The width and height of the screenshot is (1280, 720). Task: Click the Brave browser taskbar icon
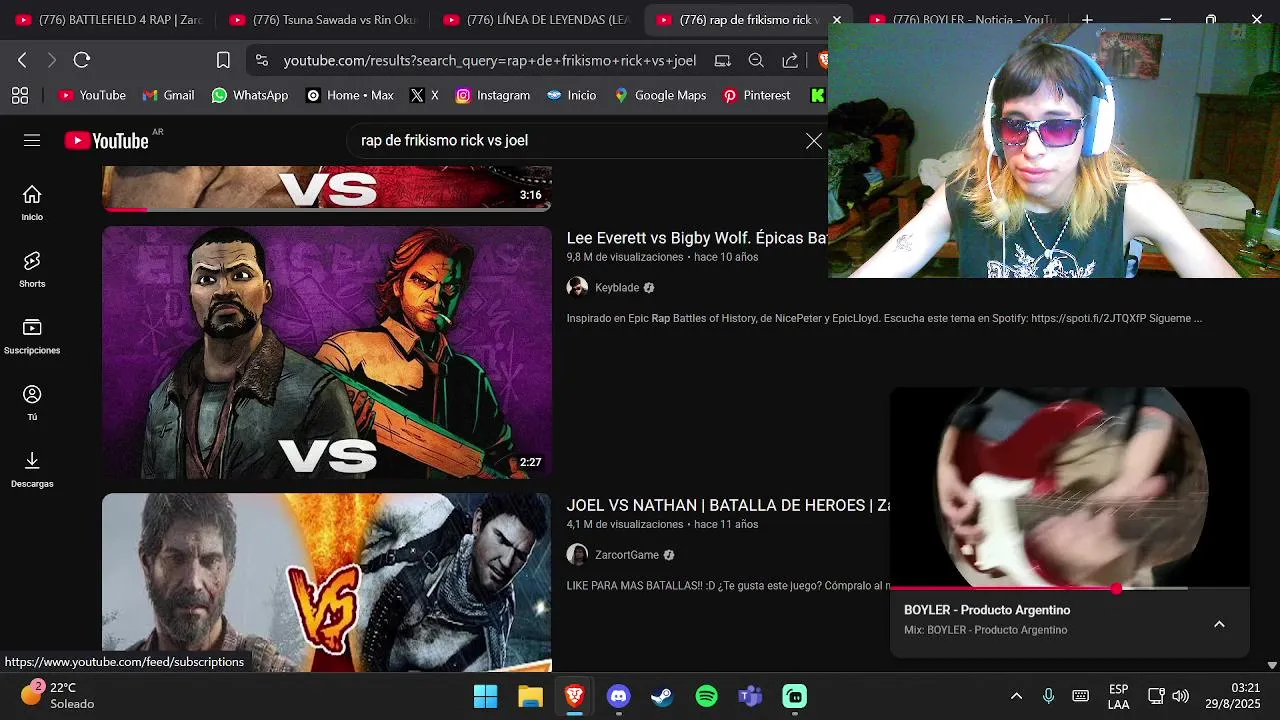(574, 696)
